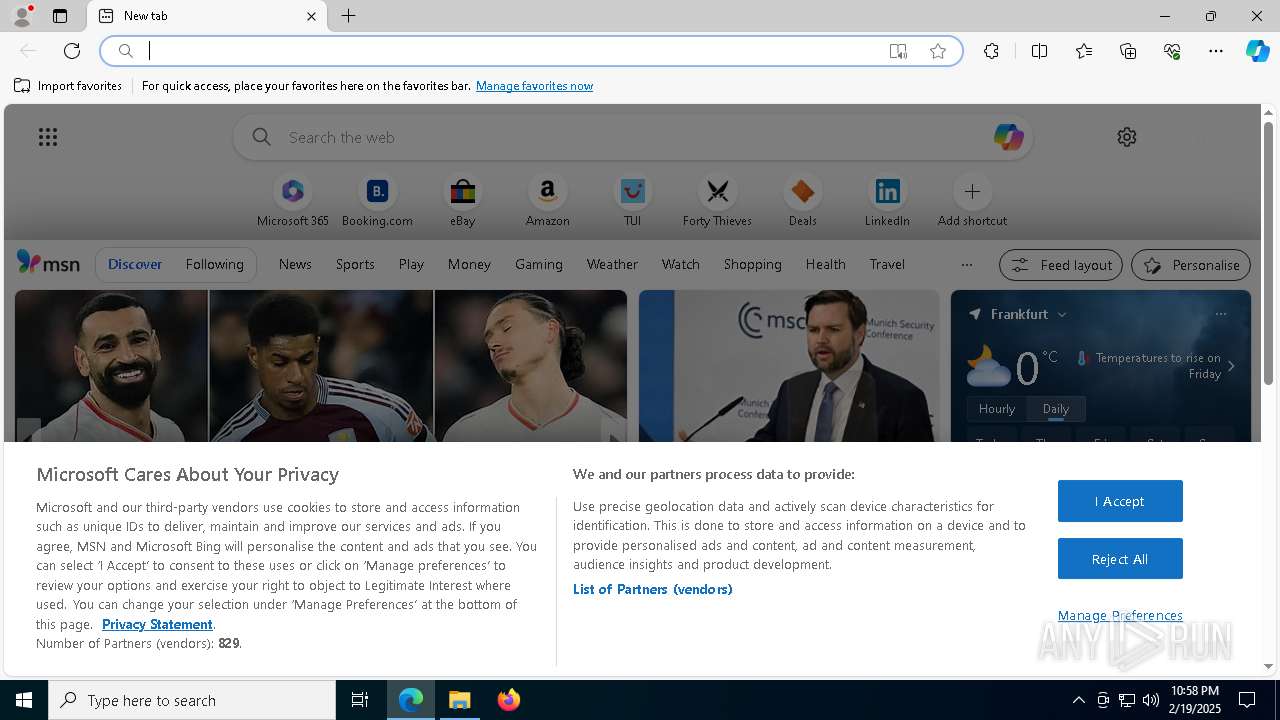Open the Edge profile icon
This screenshot has width=1280, height=720.
(x=21, y=16)
